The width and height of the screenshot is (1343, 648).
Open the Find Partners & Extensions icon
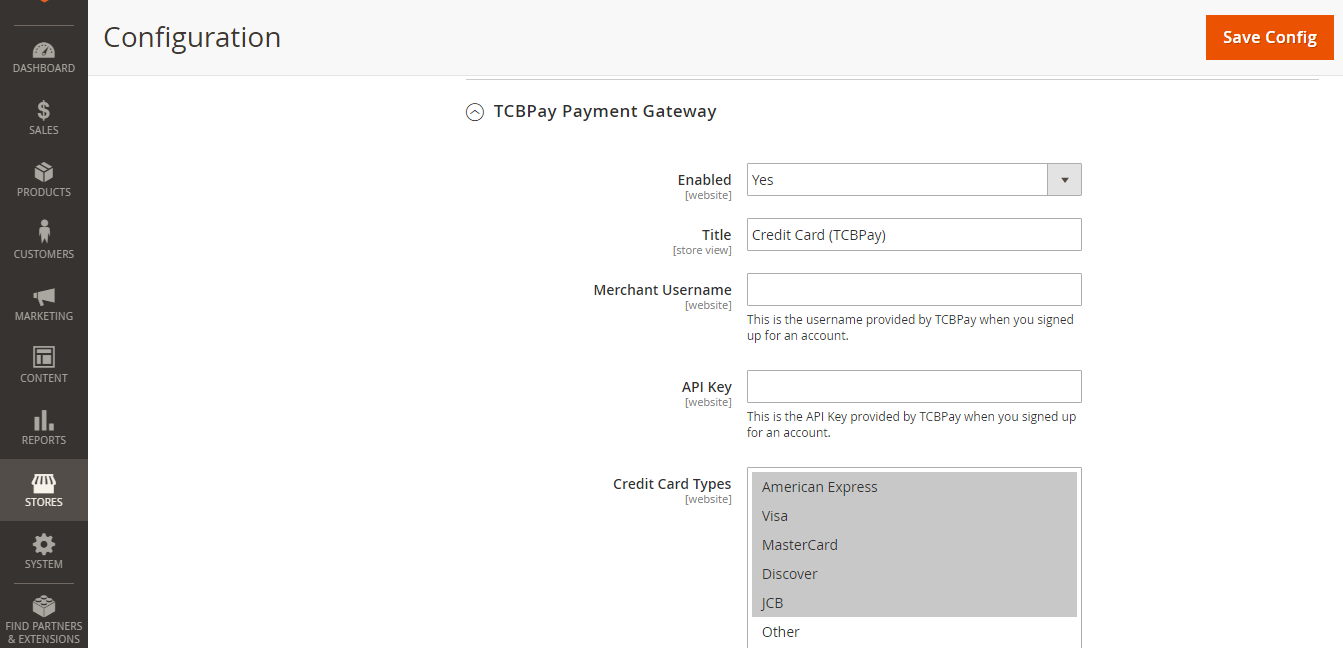[44, 606]
